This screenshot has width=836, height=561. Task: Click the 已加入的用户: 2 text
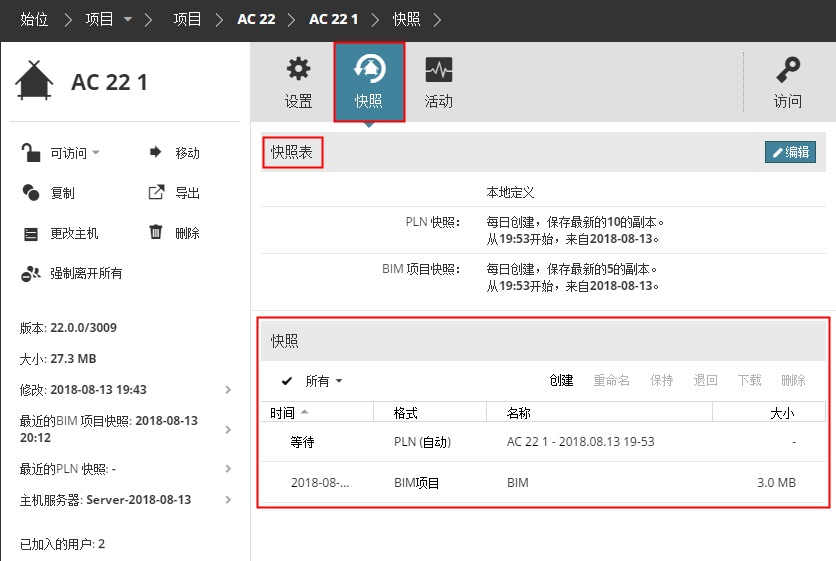[62, 544]
